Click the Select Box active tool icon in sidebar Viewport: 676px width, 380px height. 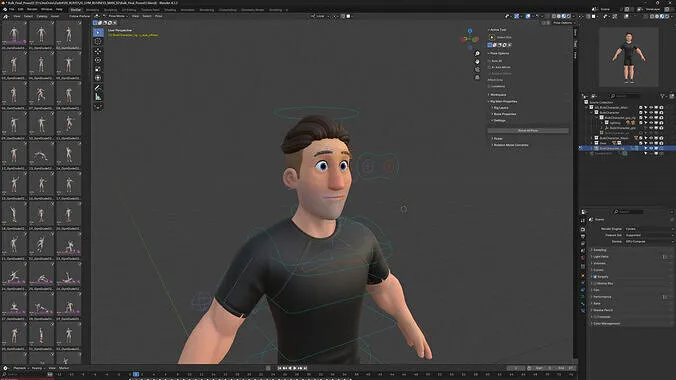492,38
